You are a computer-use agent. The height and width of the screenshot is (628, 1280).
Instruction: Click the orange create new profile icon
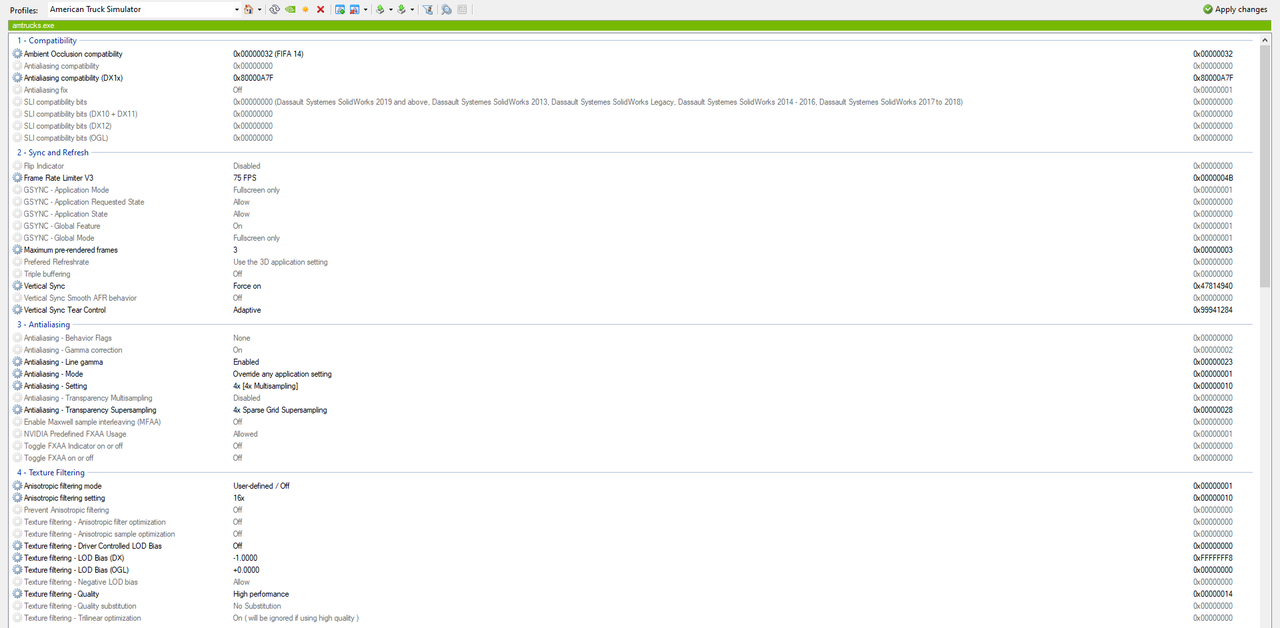point(305,9)
